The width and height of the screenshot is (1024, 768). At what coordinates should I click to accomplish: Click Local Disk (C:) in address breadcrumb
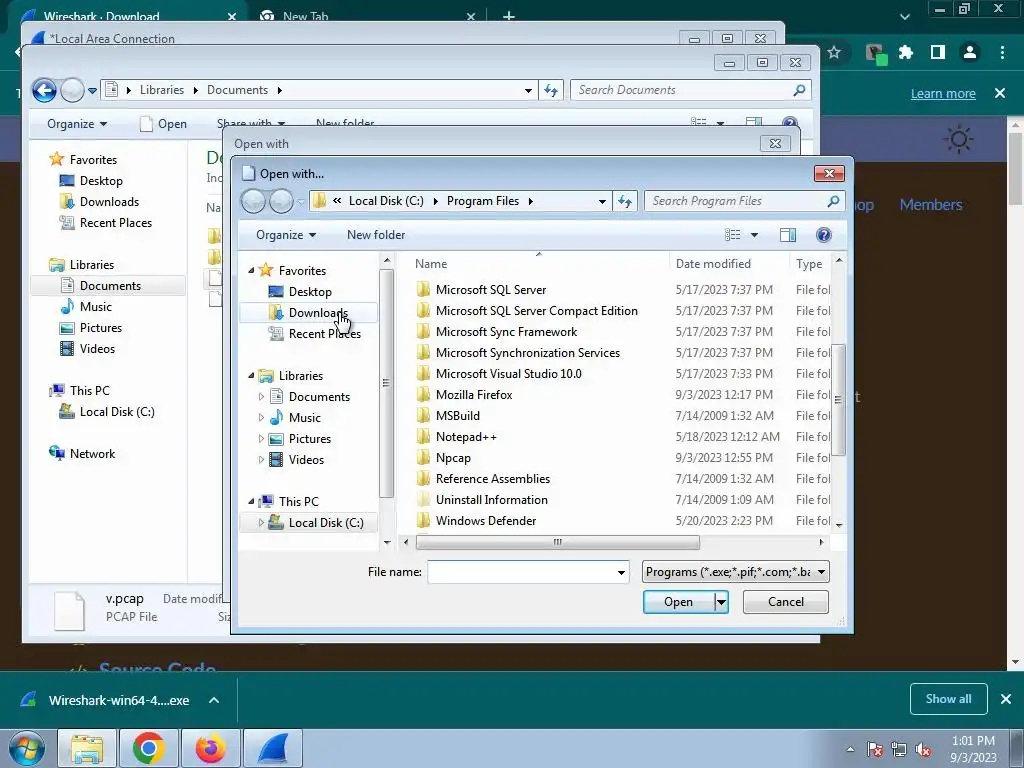(386, 201)
